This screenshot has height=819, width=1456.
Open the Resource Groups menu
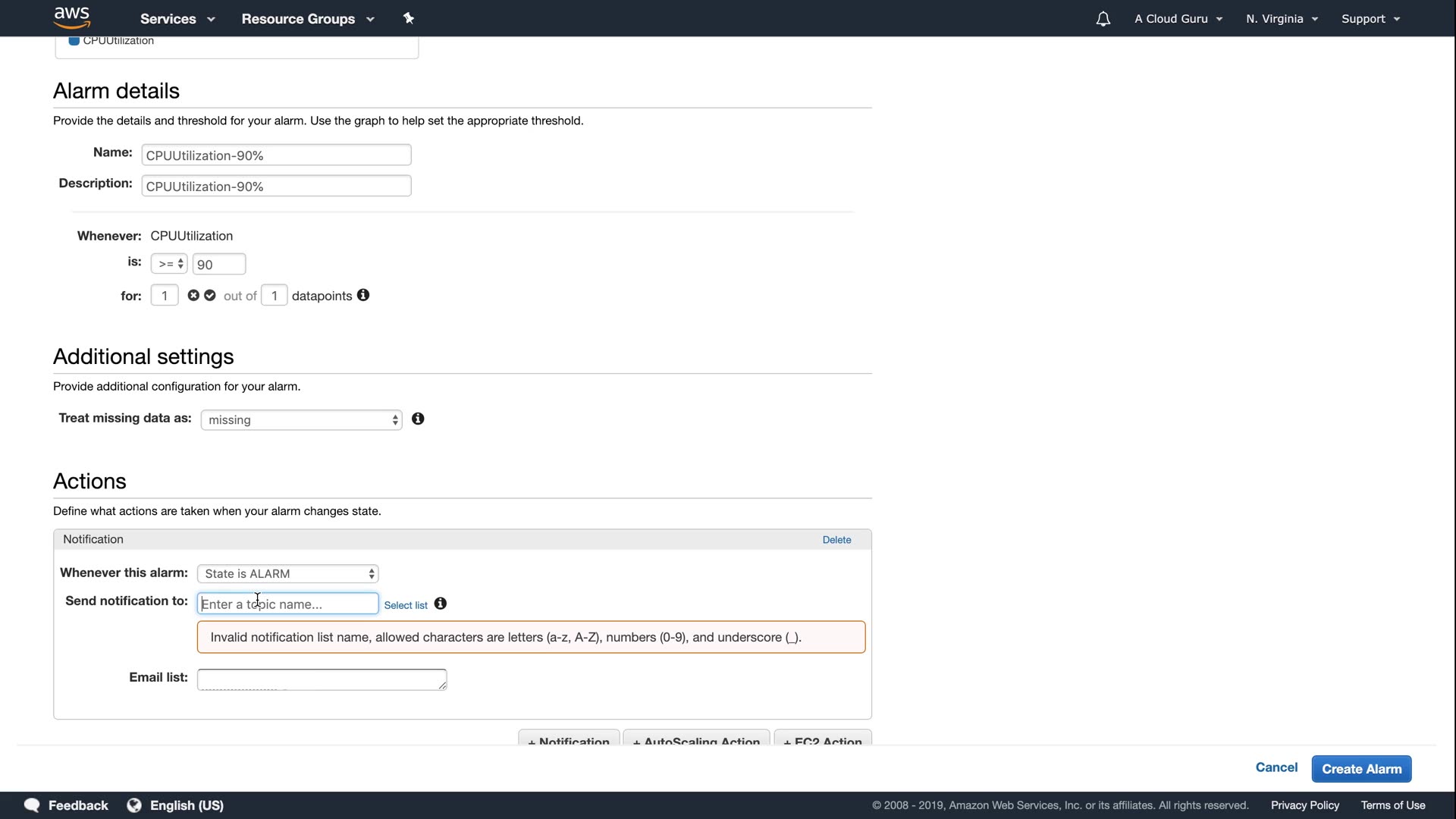tap(308, 19)
